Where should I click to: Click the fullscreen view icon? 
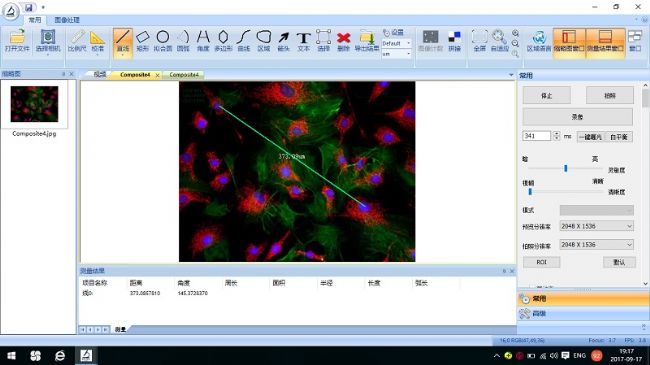click(x=479, y=41)
